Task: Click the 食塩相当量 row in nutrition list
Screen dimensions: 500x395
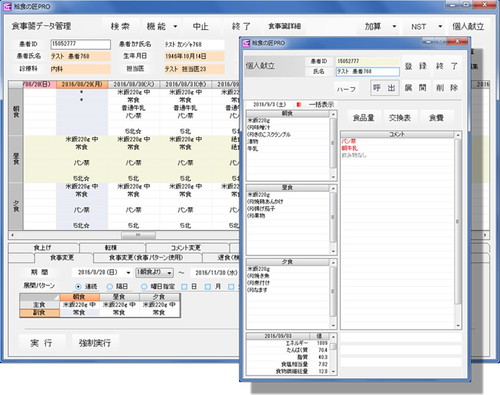Action: pyautogui.click(x=288, y=364)
